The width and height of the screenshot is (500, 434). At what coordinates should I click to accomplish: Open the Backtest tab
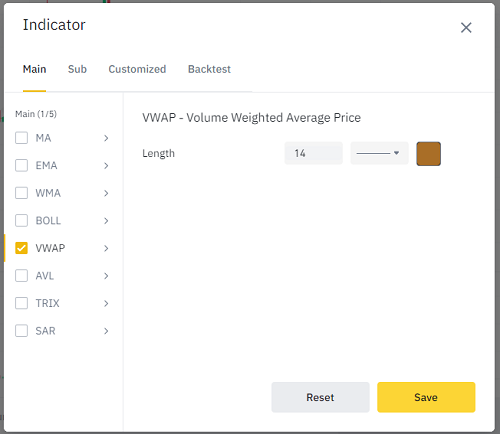pos(209,69)
